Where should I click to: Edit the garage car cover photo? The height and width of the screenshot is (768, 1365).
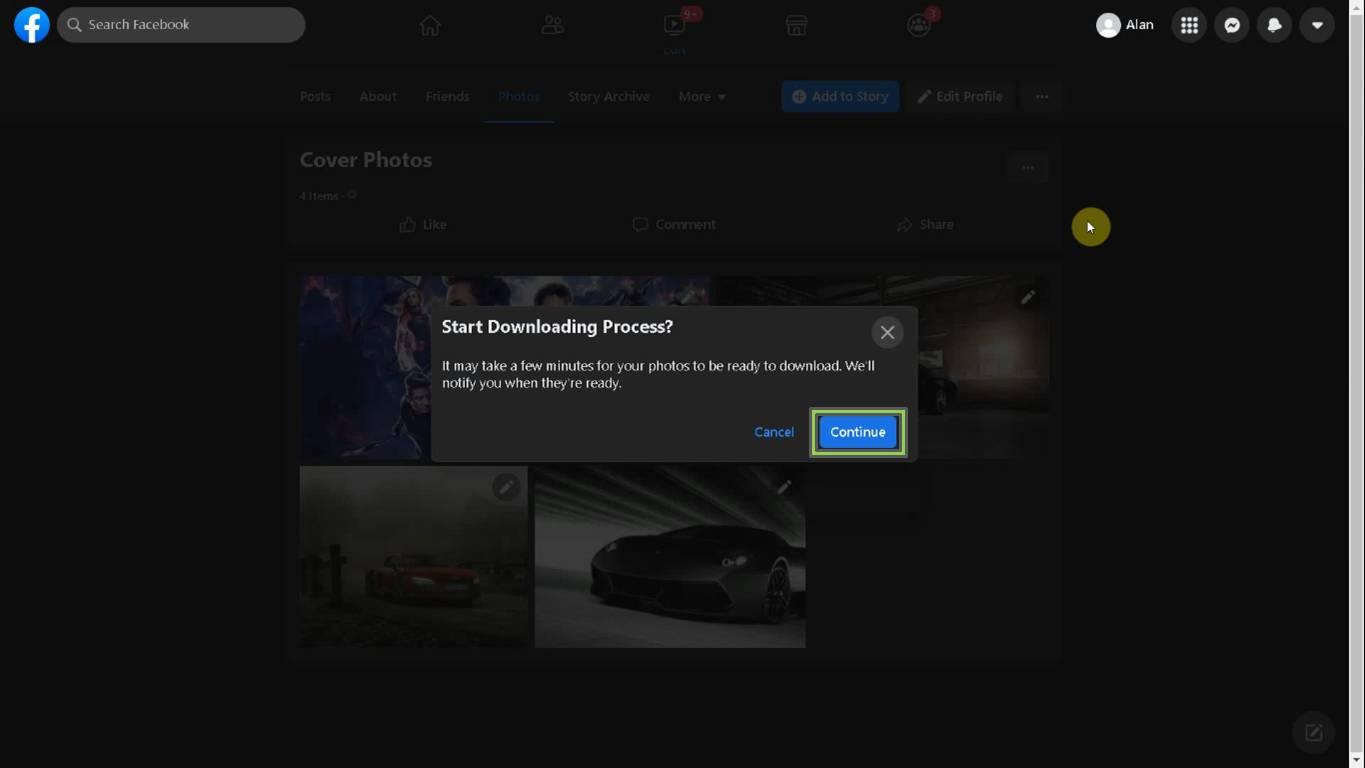coord(1028,297)
